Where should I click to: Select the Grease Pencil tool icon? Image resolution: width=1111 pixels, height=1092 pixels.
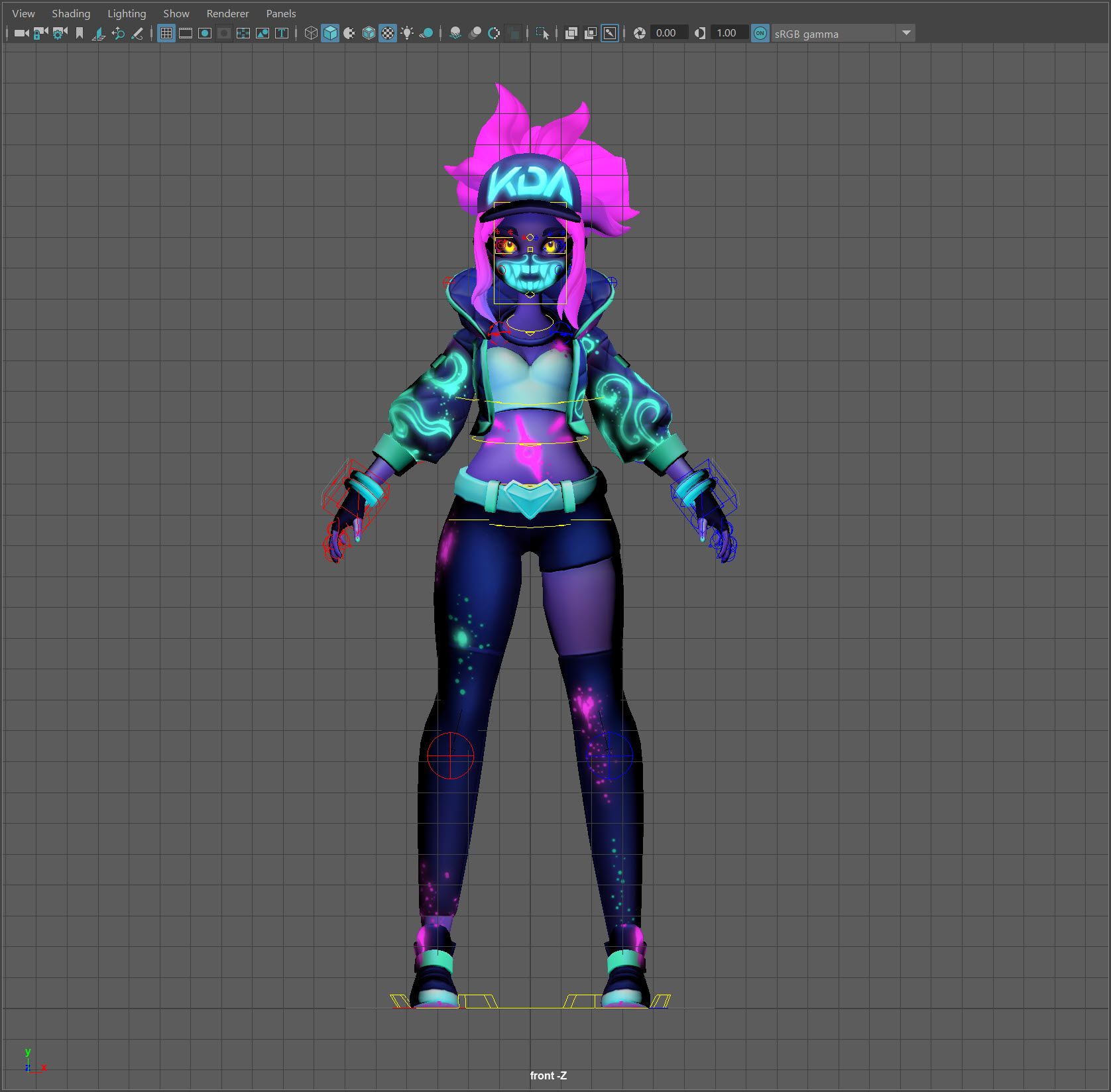(137, 33)
